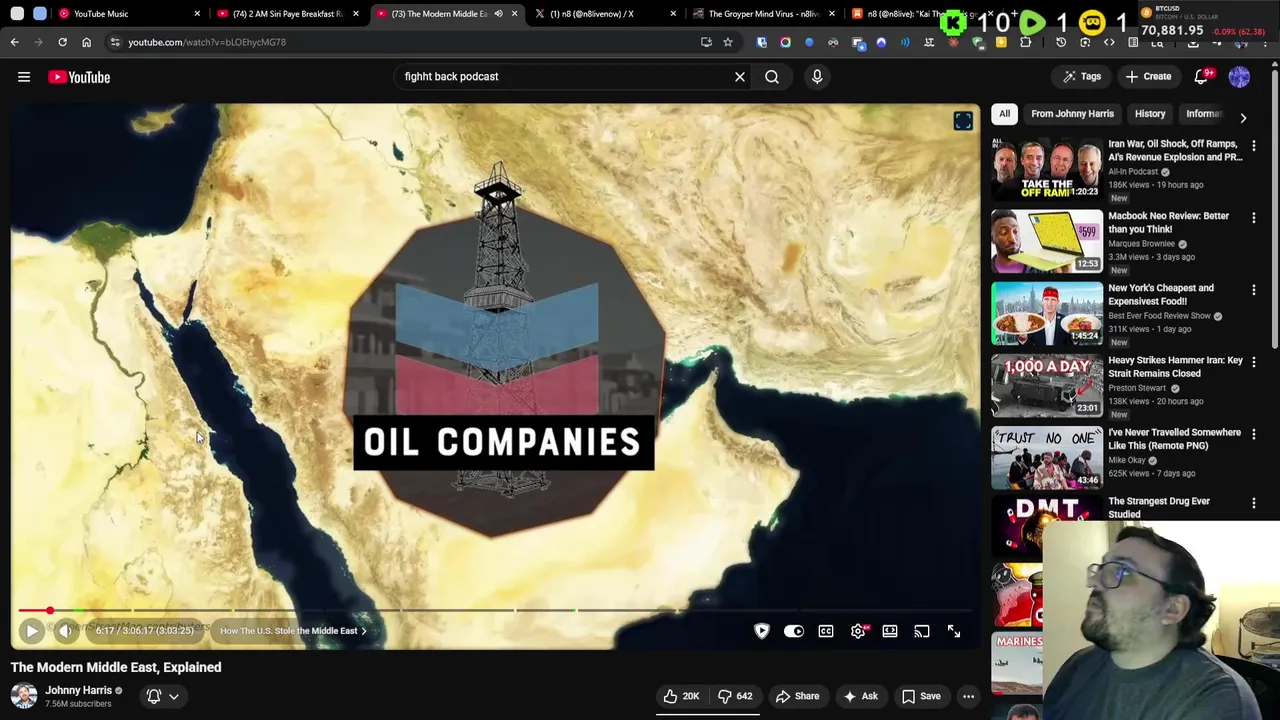The width and height of the screenshot is (1280, 720).
Task: Close The Modern Middle East browser tab
Action: coord(515,14)
